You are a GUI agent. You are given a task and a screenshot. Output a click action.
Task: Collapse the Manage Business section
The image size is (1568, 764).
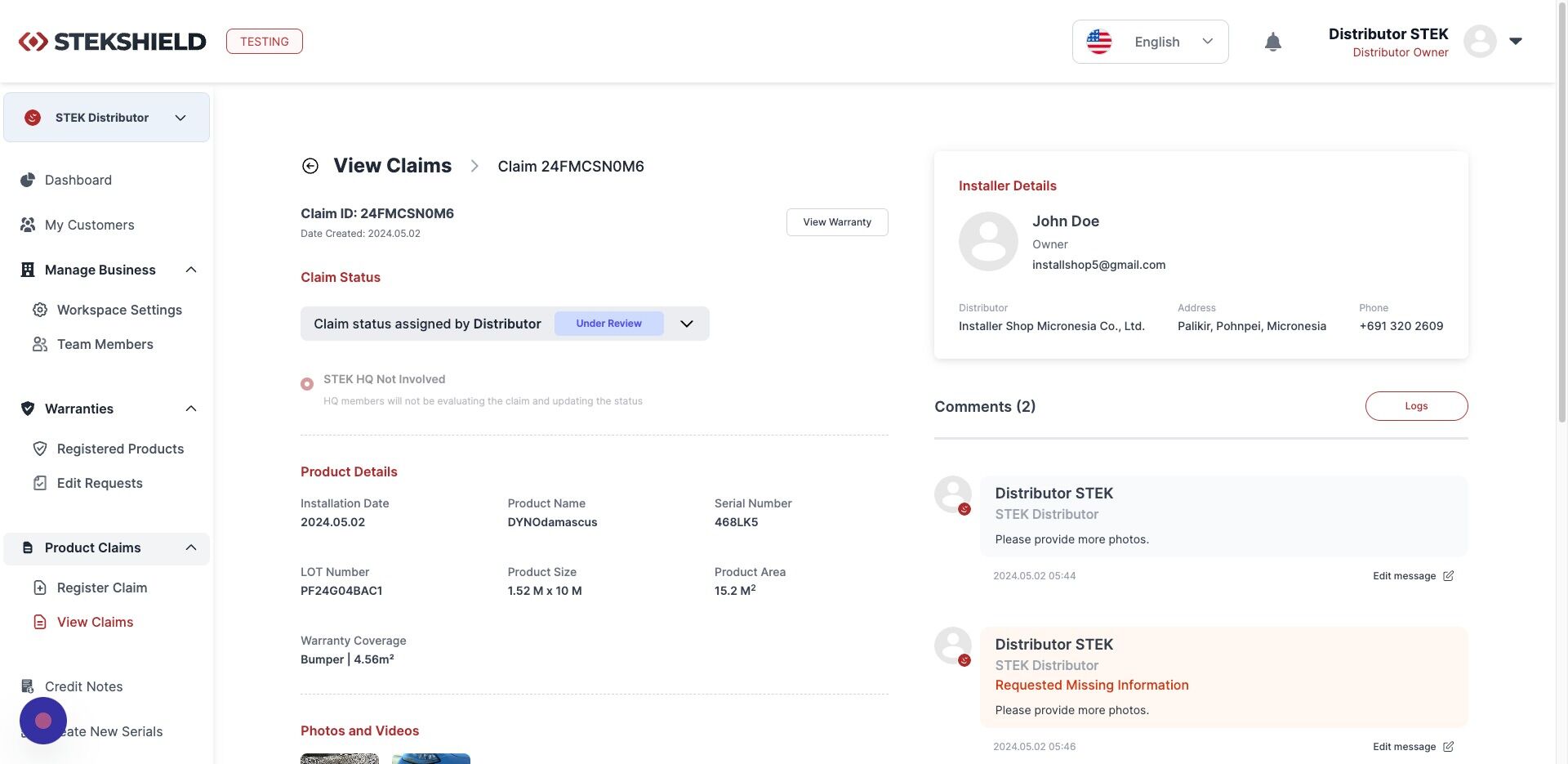(x=191, y=270)
